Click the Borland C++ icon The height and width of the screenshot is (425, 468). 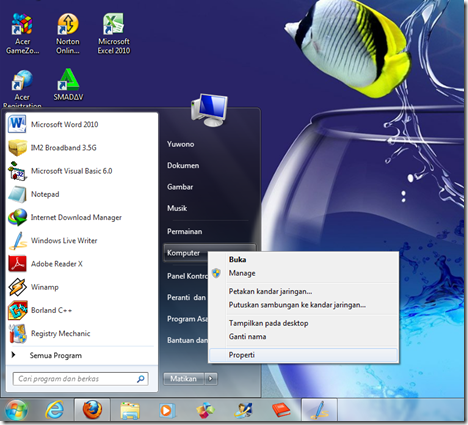tap(17, 310)
